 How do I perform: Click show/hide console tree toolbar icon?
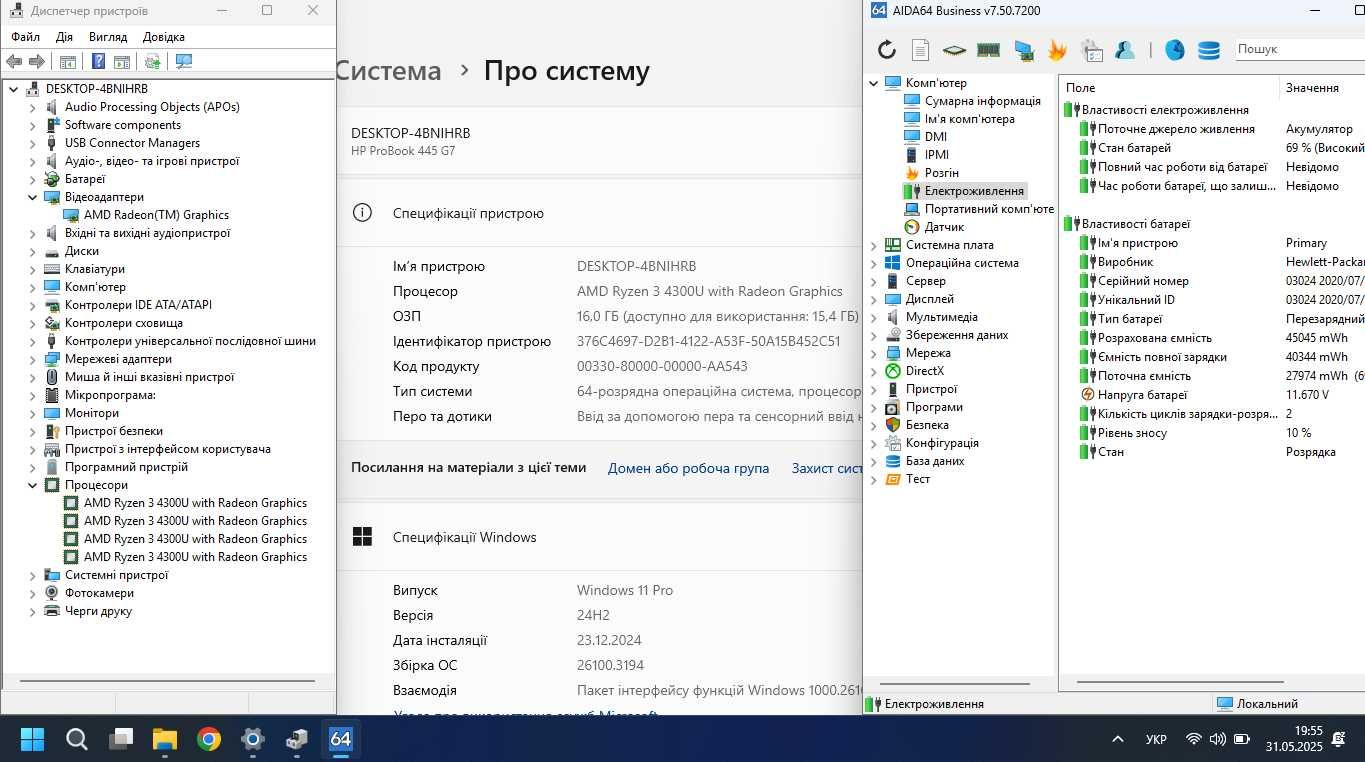click(68, 62)
